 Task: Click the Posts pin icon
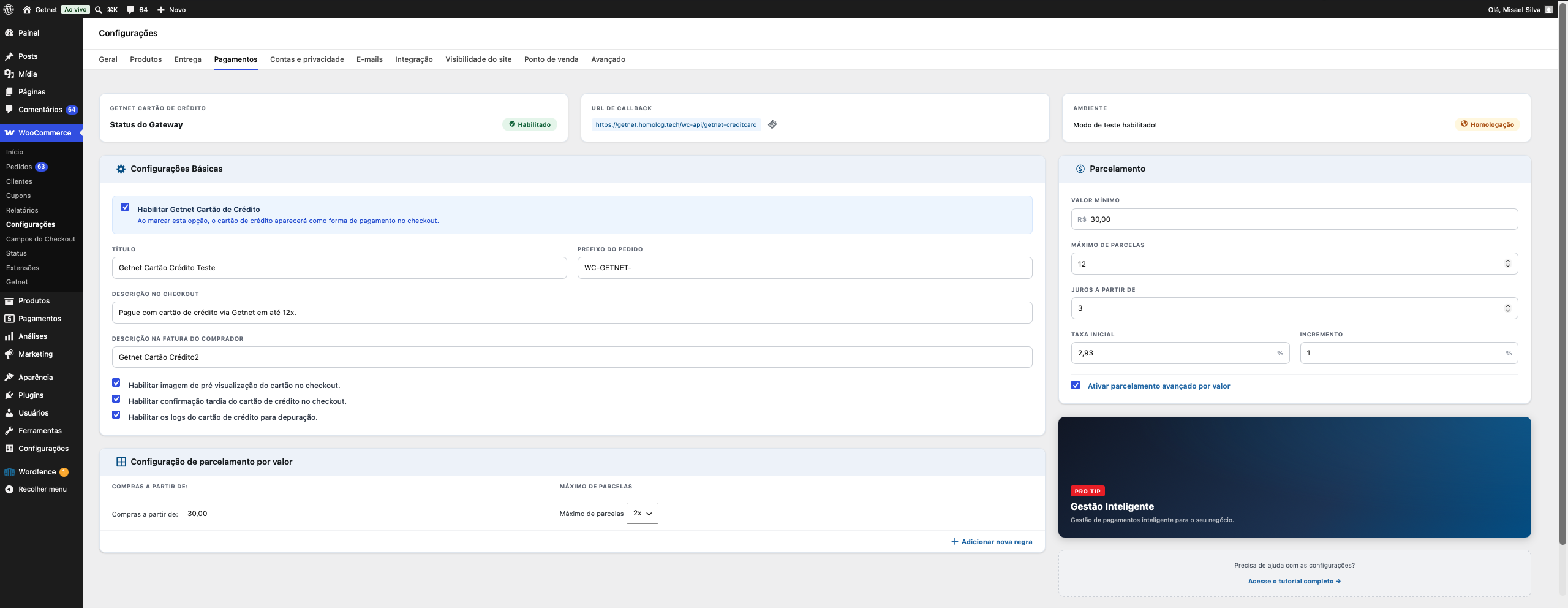click(x=9, y=56)
